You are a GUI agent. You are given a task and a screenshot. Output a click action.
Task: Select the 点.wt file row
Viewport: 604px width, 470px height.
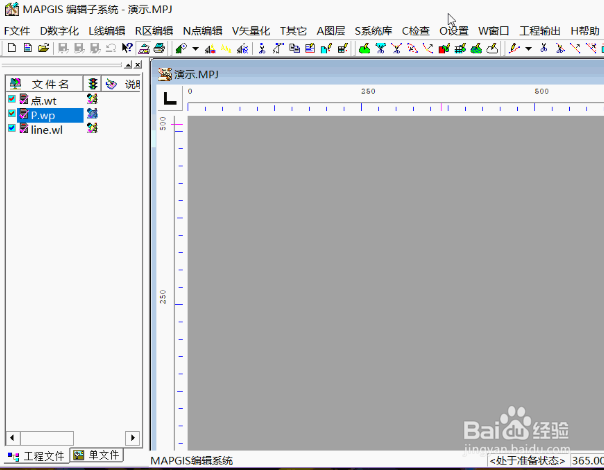pos(43,99)
